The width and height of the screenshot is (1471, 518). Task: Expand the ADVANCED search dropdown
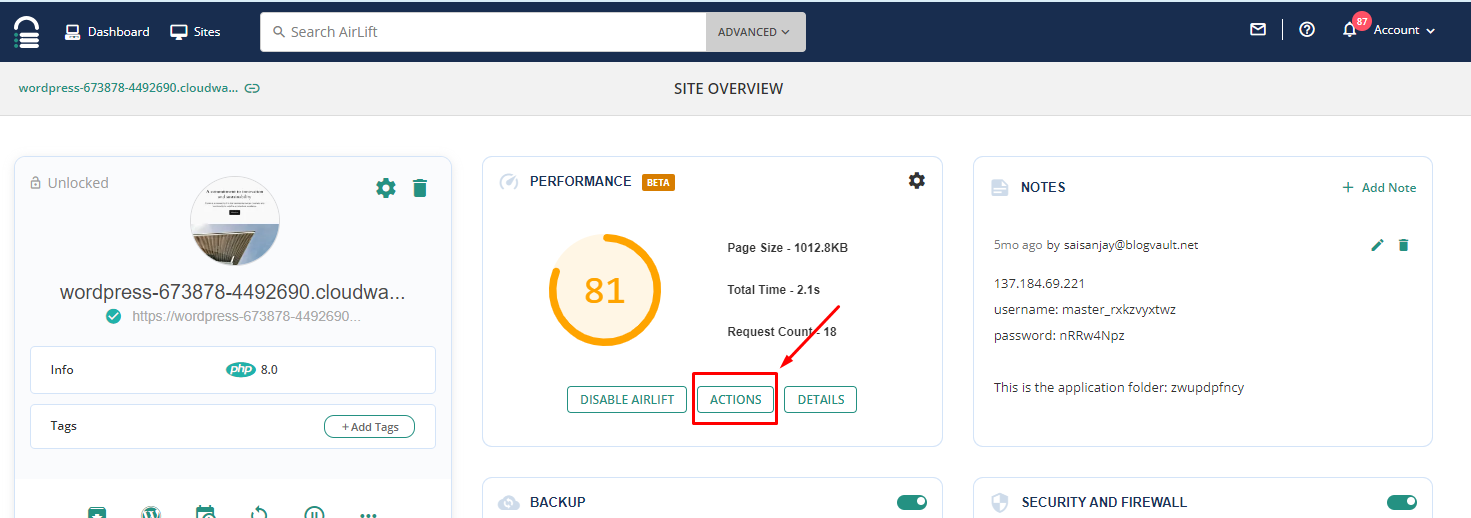[x=755, y=32]
